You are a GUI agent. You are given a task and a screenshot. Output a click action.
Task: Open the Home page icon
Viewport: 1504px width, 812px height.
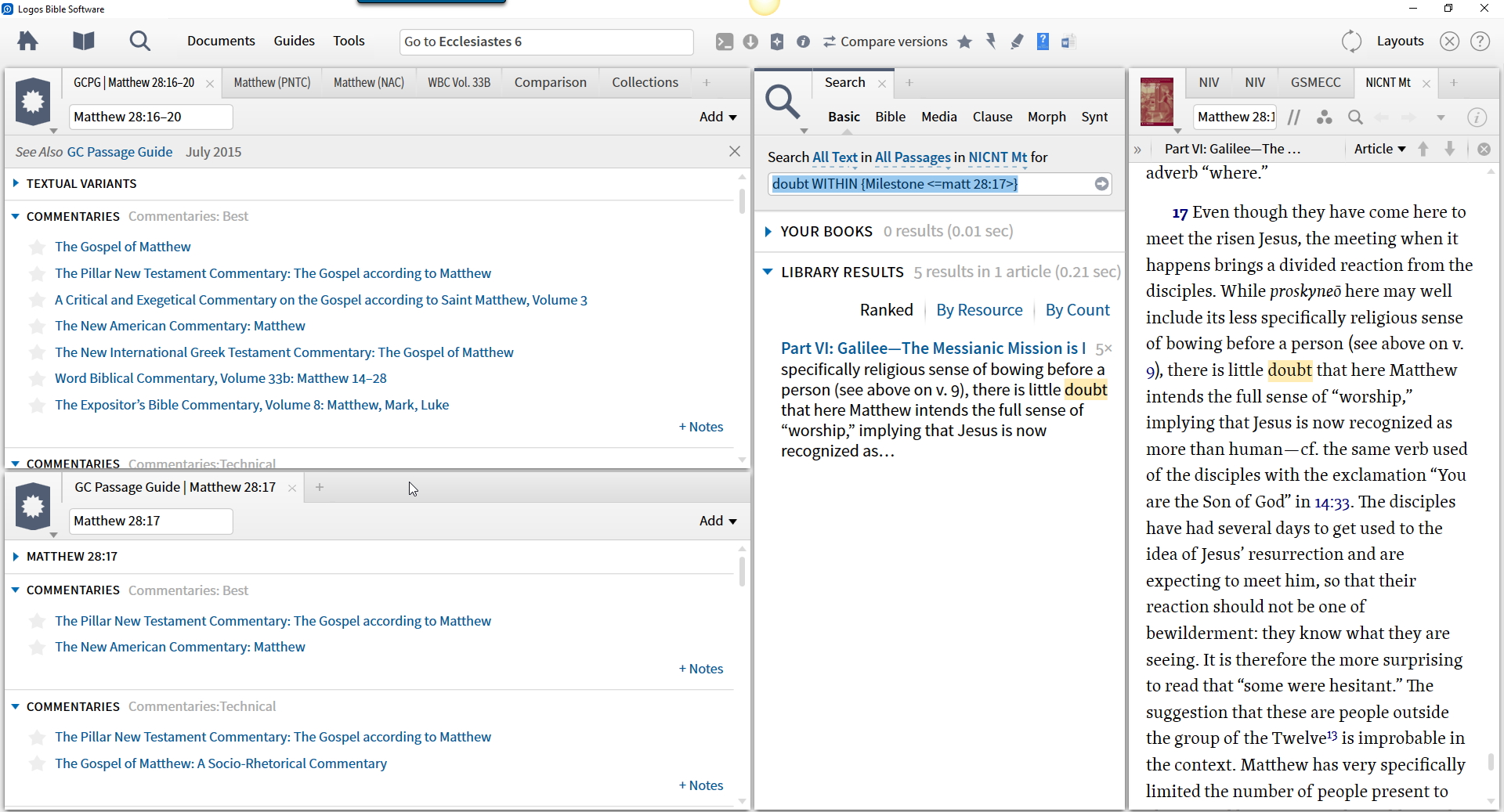point(28,41)
